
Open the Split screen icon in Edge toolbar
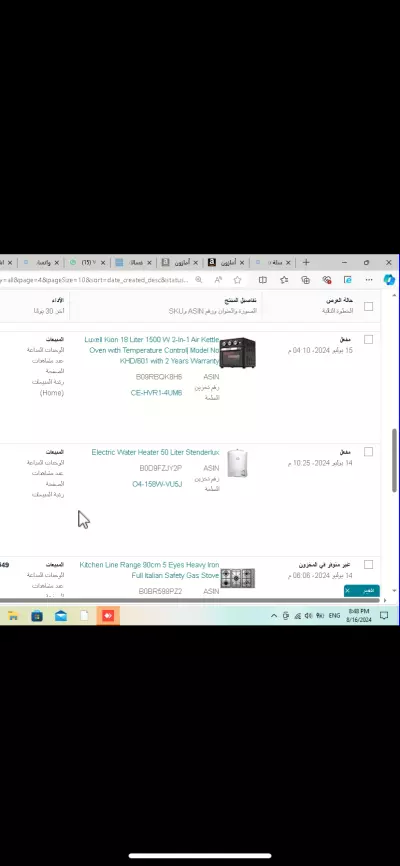(x=263, y=280)
